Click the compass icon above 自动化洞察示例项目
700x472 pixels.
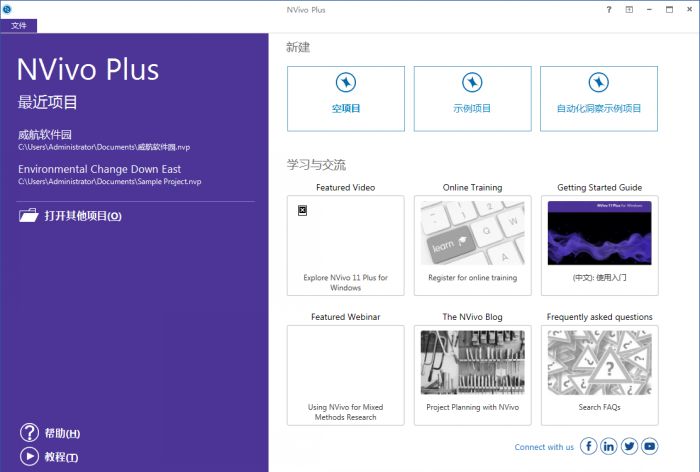click(599, 82)
